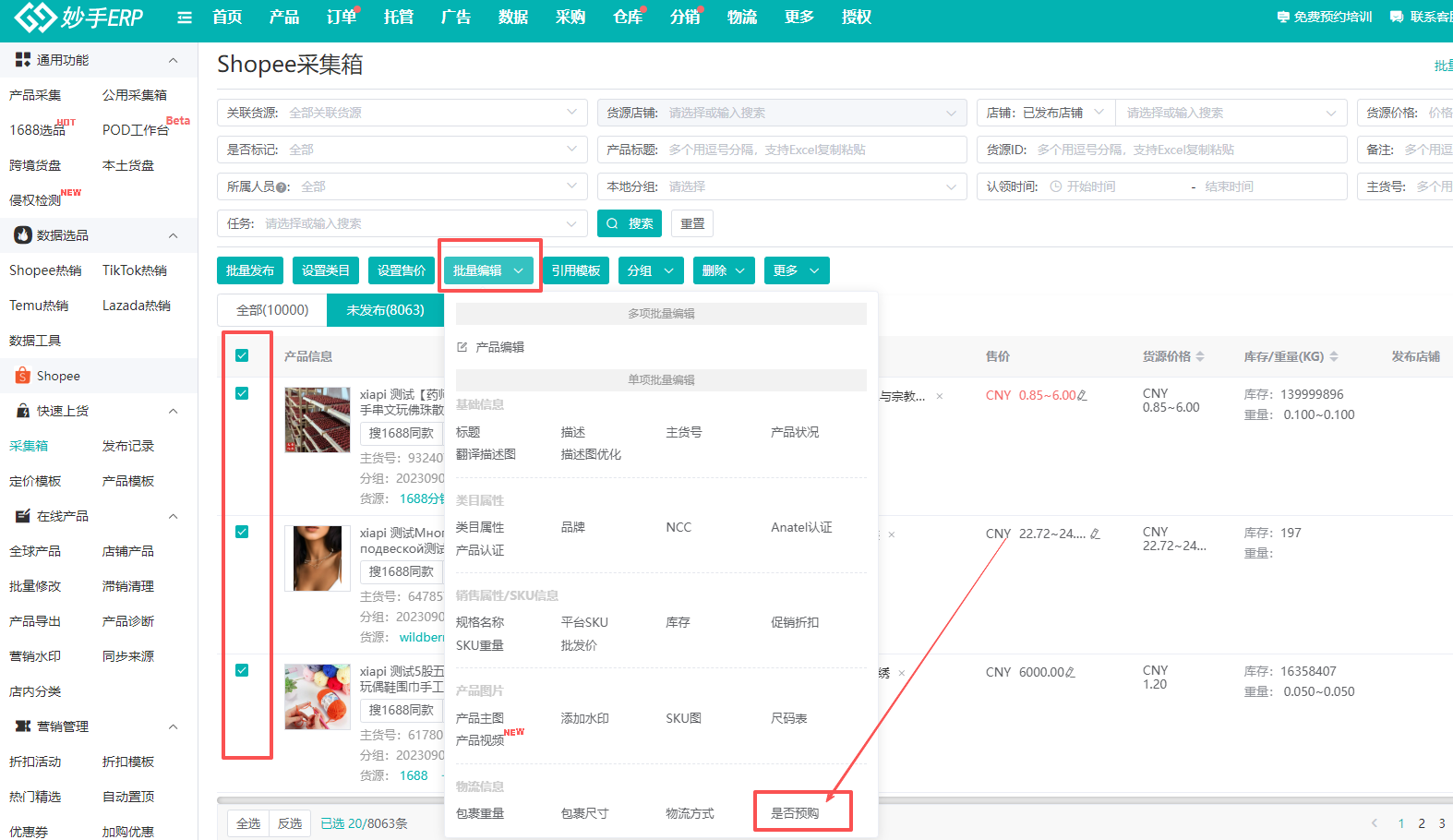Image resolution: width=1453 pixels, height=840 pixels.
Task: Go to page 2
Action: [x=1422, y=823]
